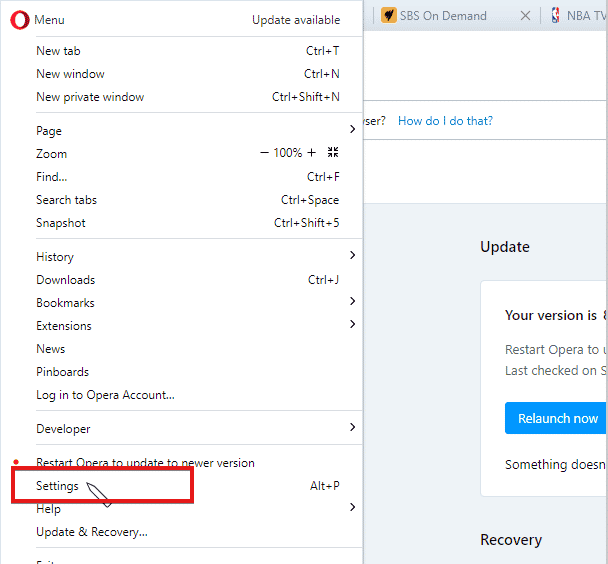Click the Update section heading
Screen dimensions: 608x564
click(504, 247)
